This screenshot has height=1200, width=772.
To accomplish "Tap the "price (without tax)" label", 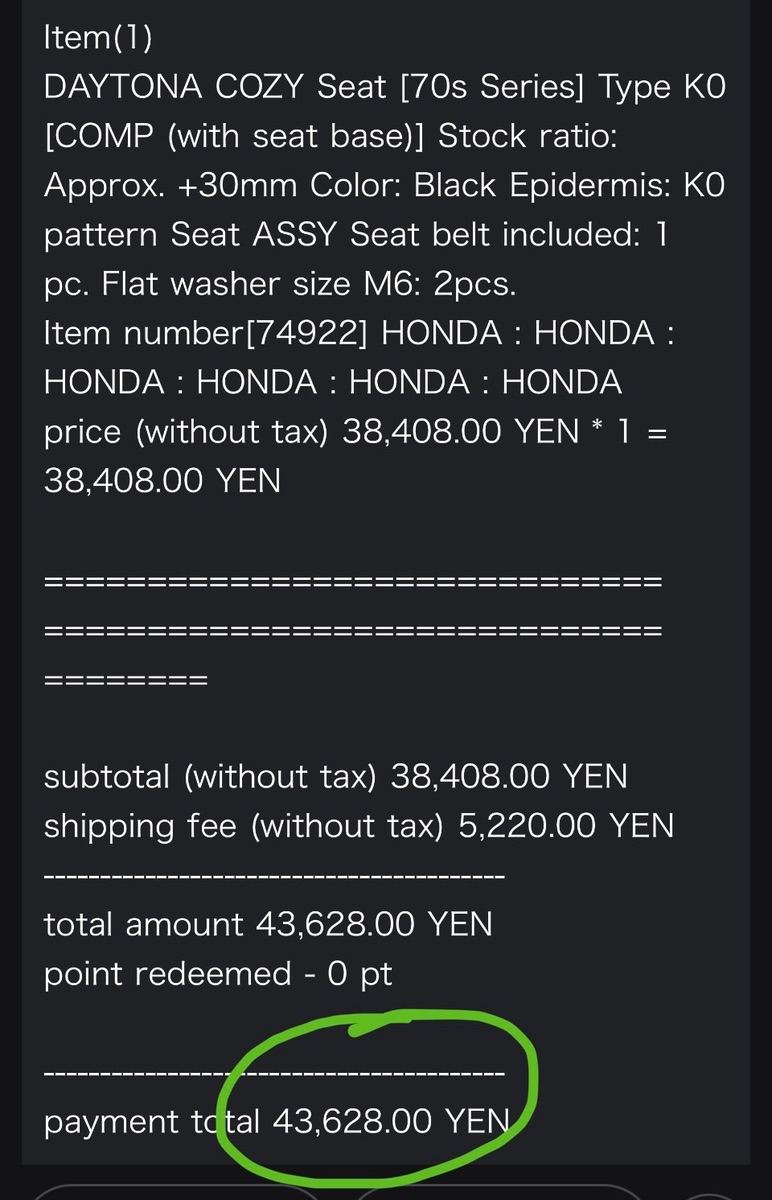I will [x=188, y=431].
